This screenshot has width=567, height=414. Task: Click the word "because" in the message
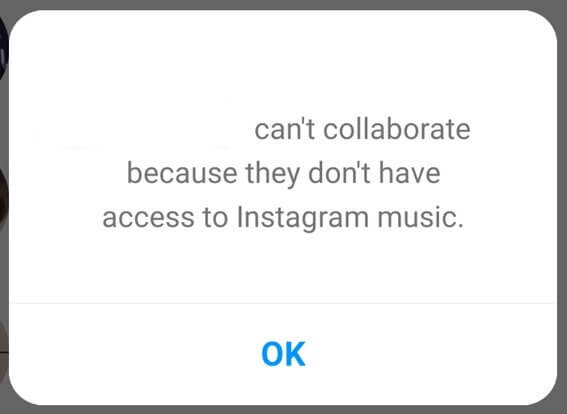click(x=182, y=174)
